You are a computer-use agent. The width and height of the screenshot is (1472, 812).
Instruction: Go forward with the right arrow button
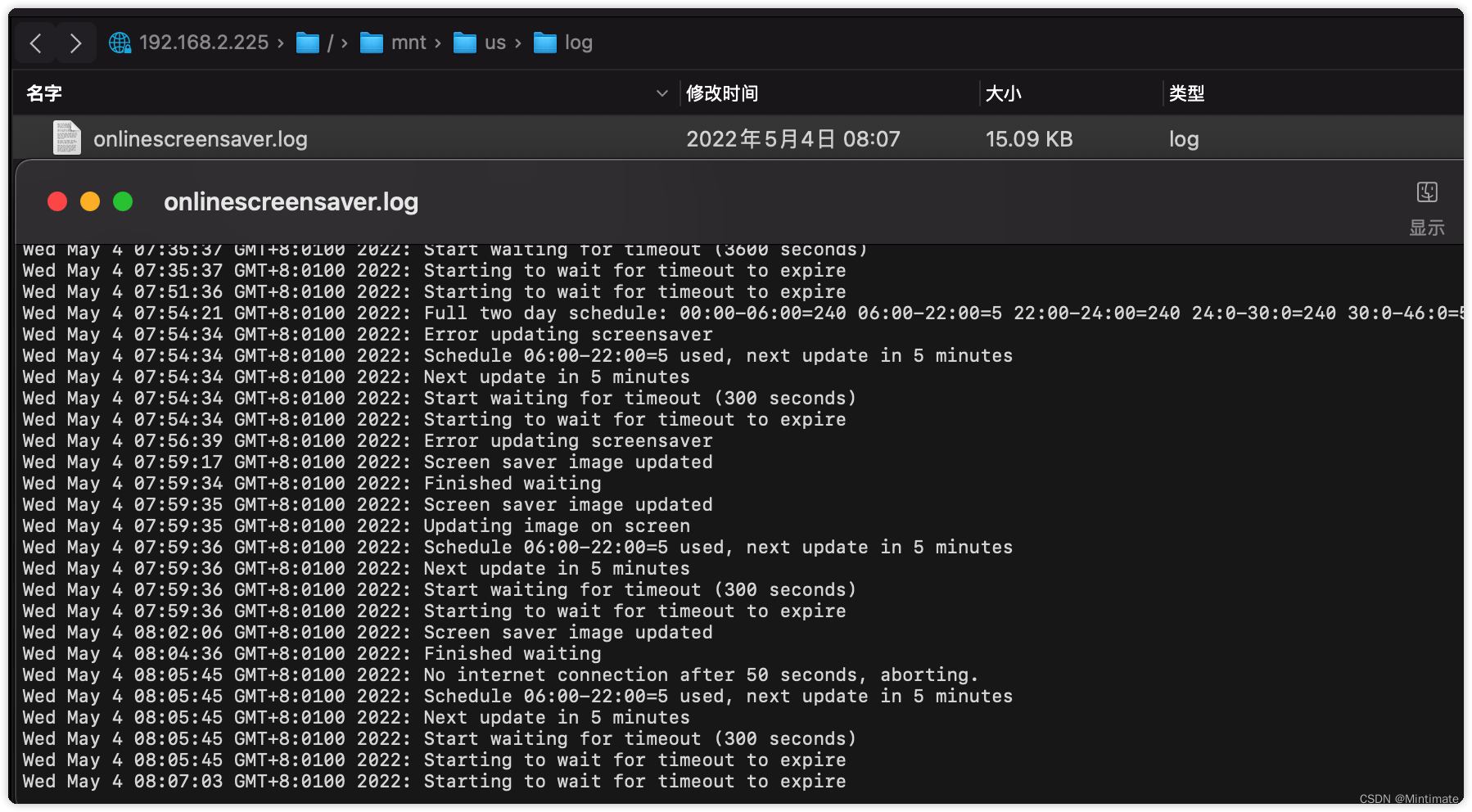pos(75,43)
